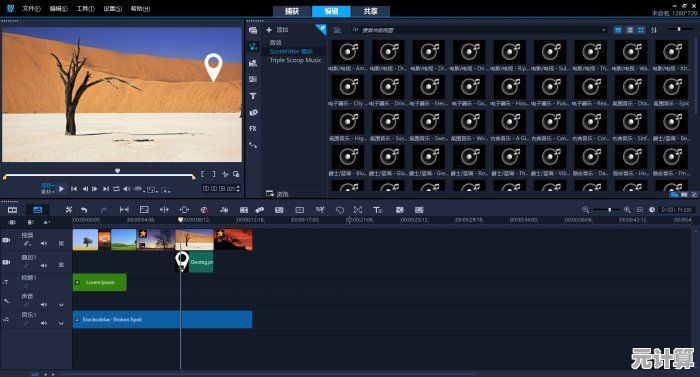This screenshot has height=377, width=700.
Task: Switch to Storyboard view icon
Action: (12, 209)
